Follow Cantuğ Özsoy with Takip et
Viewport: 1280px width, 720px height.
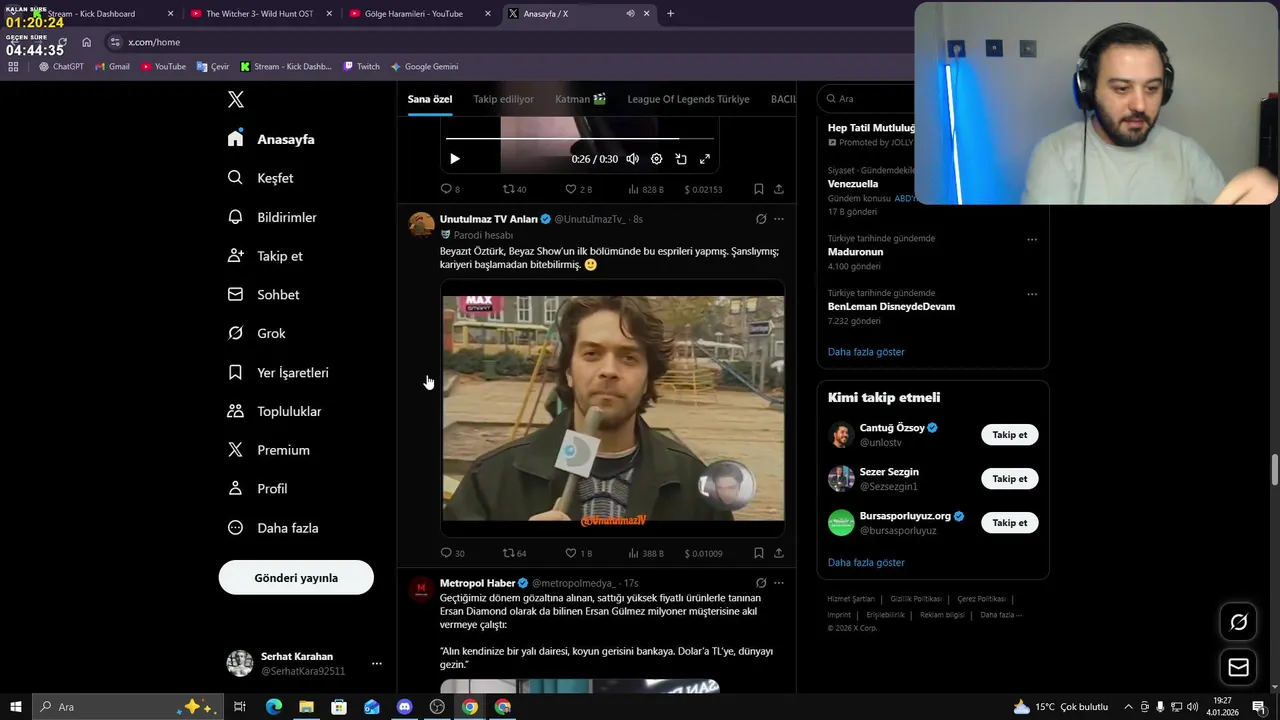pyautogui.click(x=1009, y=435)
